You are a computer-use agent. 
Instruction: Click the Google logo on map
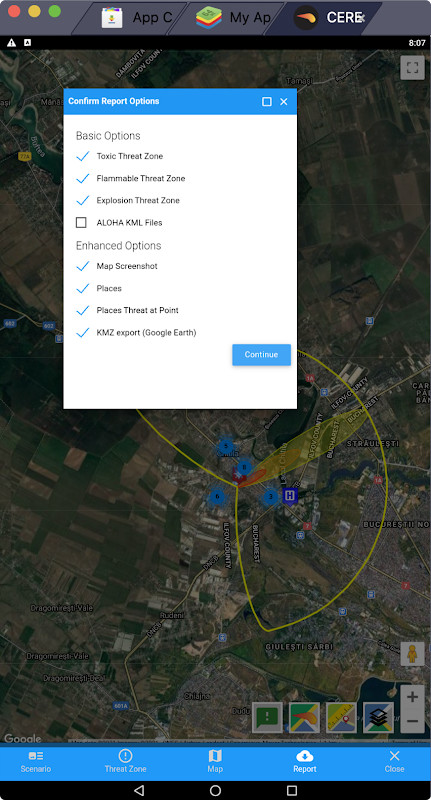coord(22,738)
